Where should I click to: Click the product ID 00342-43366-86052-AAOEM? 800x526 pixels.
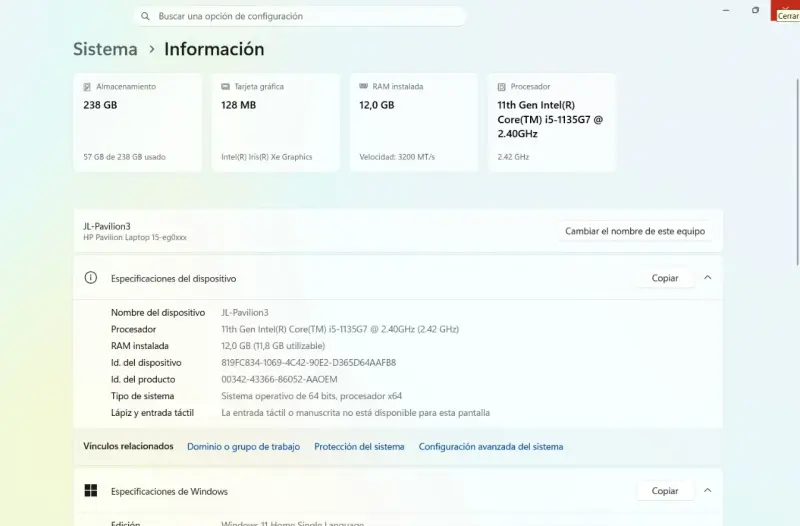point(279,379)
